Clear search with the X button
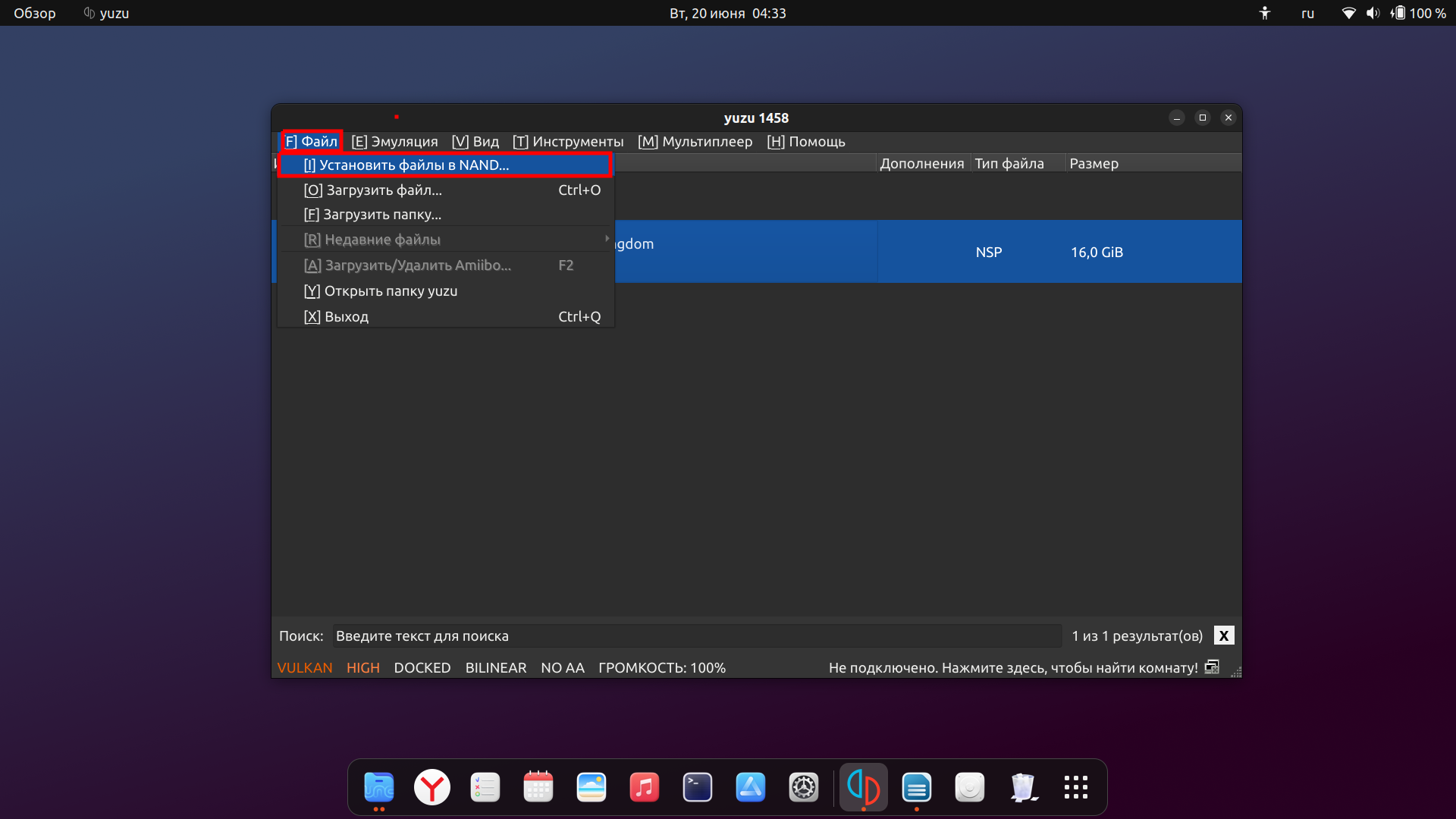Viewport: 1456px width, 819px height. coord(1224,635)
